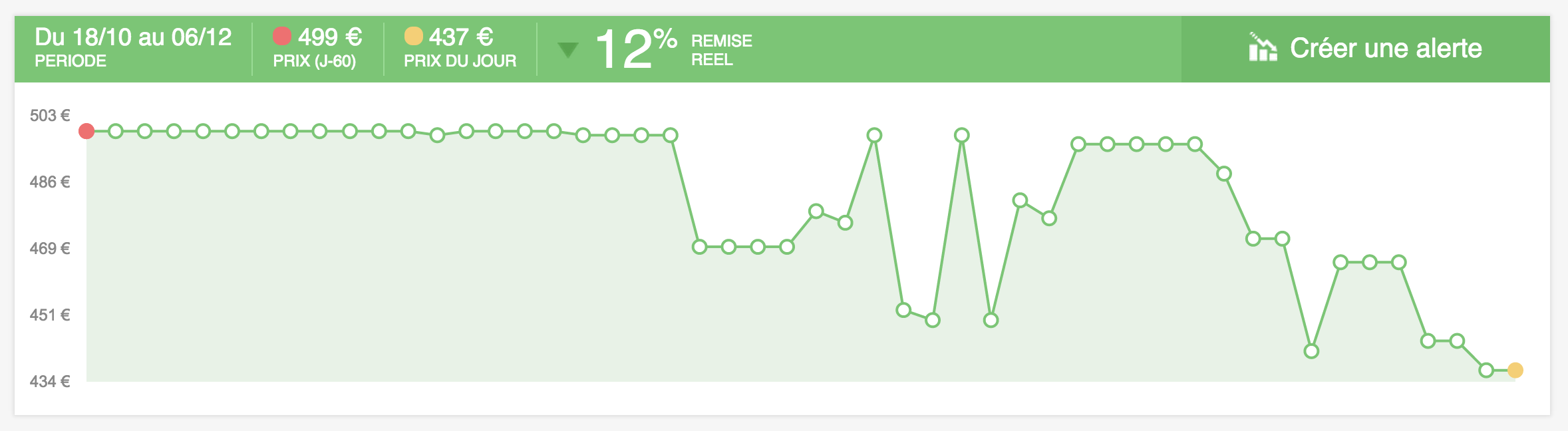Click the 503 € axis label
Image resolution: width=1568 pixels, height=431 pixels.
pyautogui.click(x=49, y=116)
